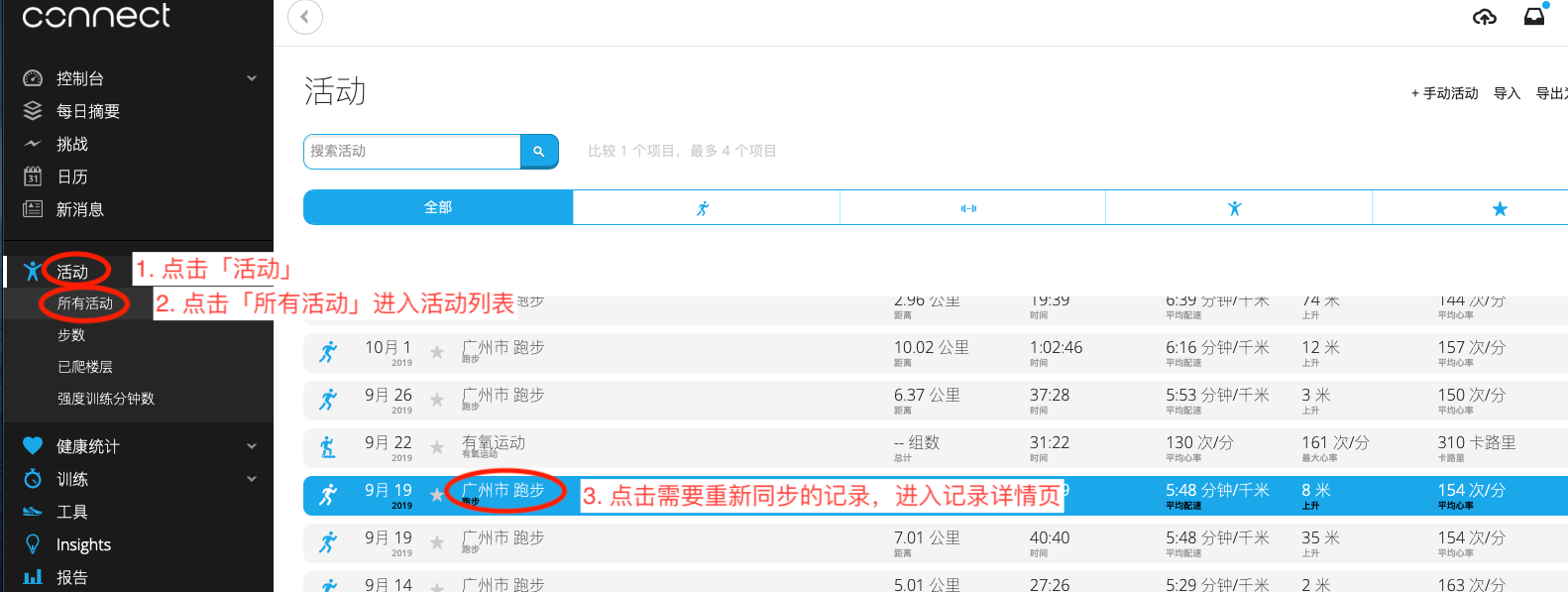Click running icon on 9月 26 row
This screenshot has width=1568, height=592.
click(328, 400)
